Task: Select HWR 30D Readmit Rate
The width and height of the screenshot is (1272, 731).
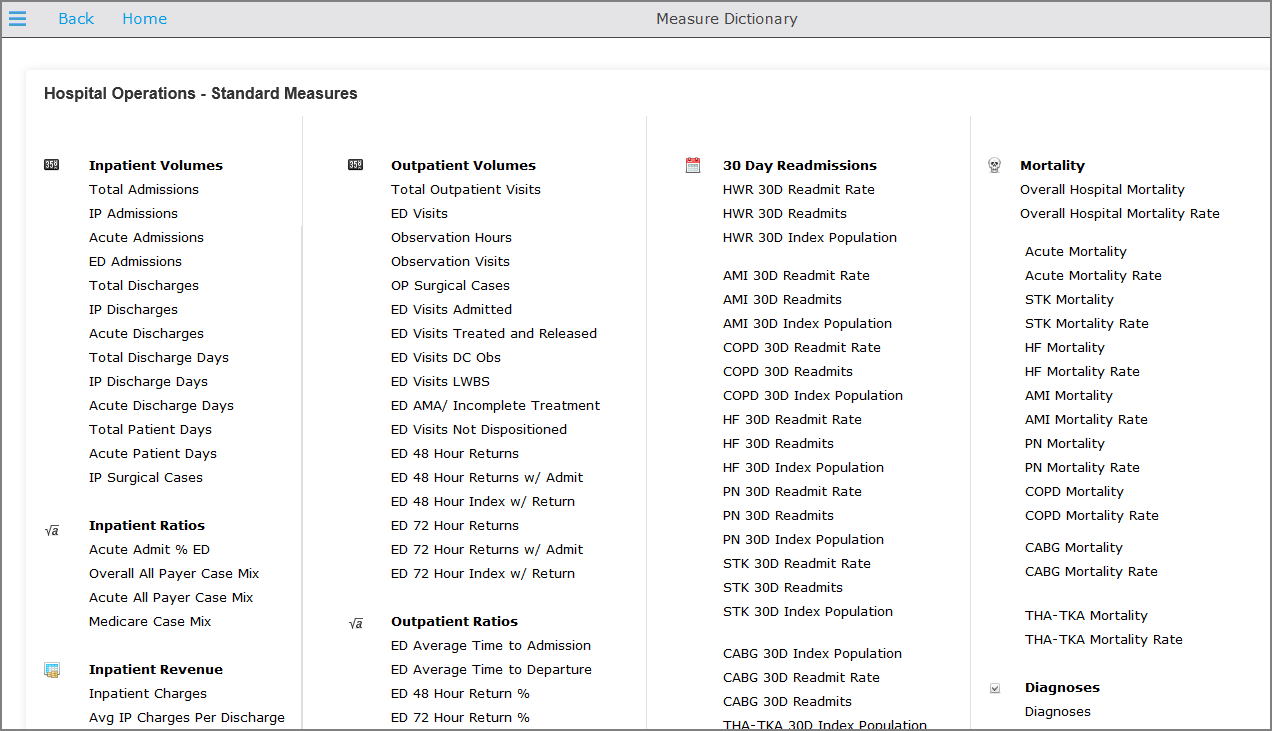Action: (796, 189)
